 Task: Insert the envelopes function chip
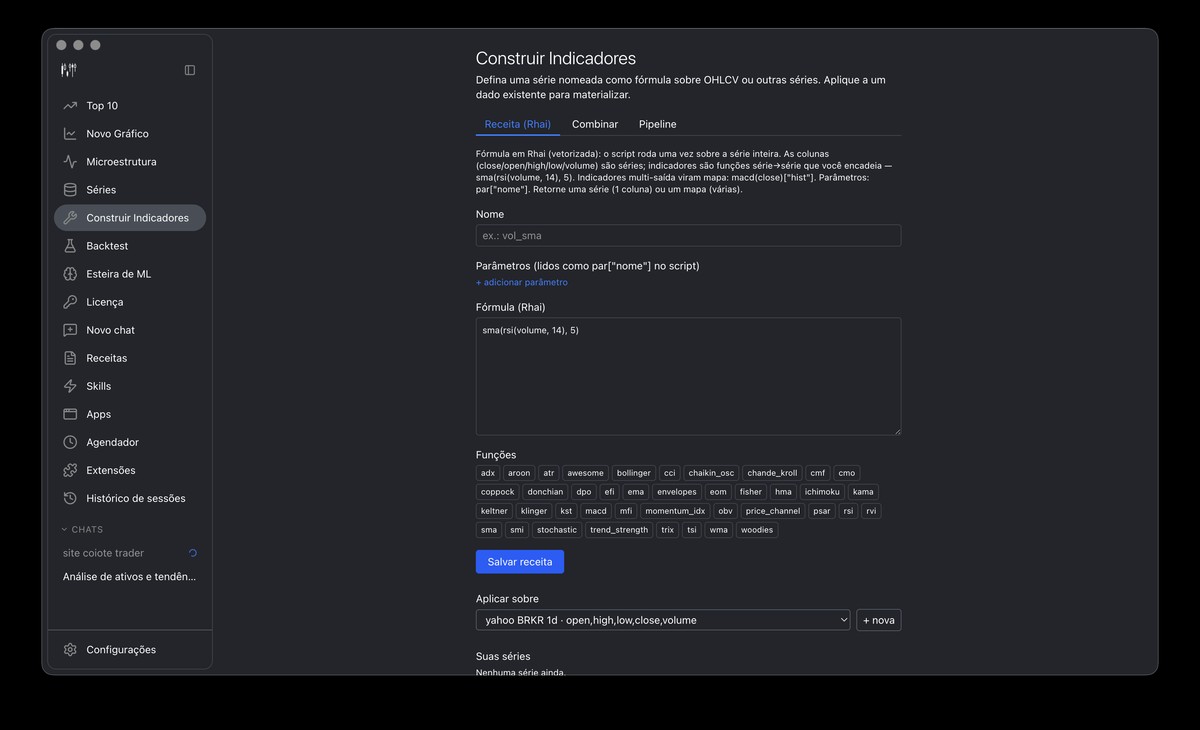coord(677,492)
